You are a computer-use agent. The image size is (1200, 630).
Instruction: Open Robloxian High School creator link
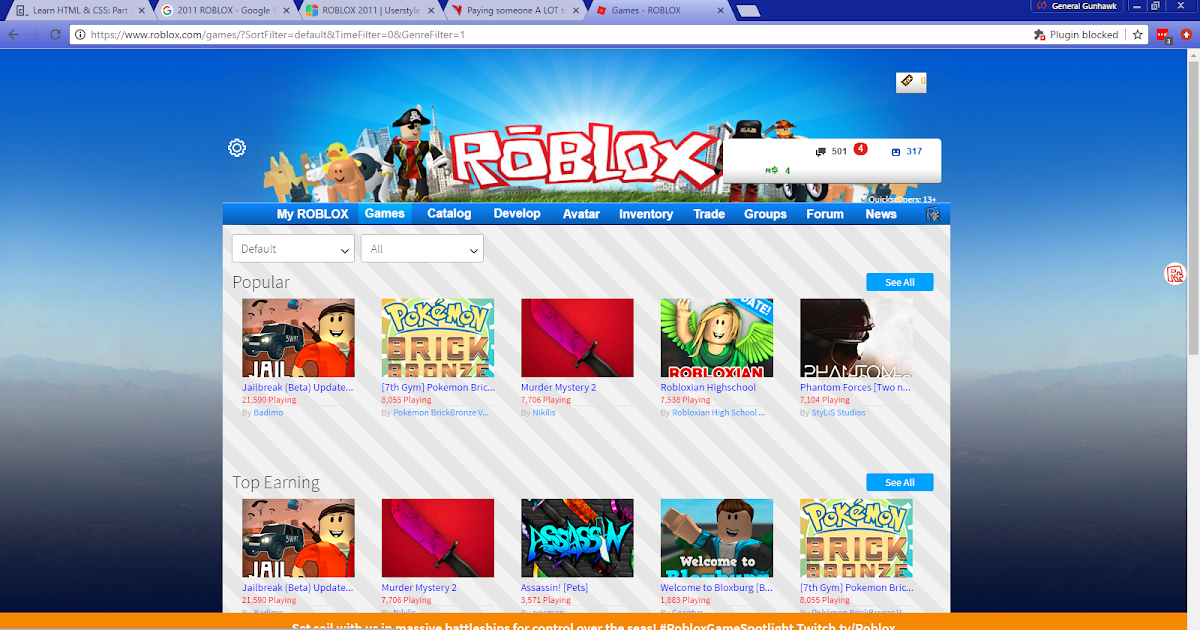[x=718, y=412]
